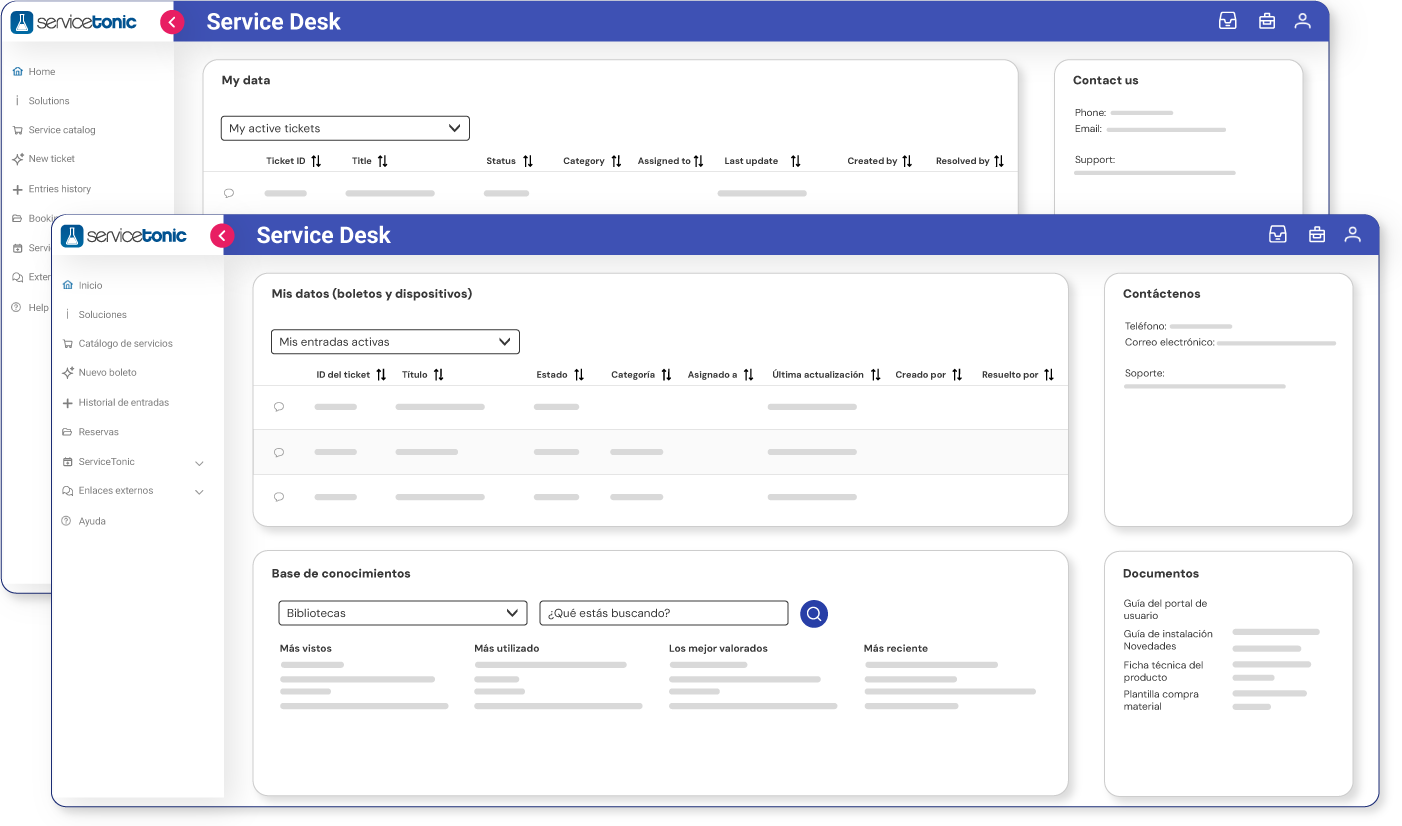
Task: Open Ficha técnica del producto document
Action: point(1163,671)
